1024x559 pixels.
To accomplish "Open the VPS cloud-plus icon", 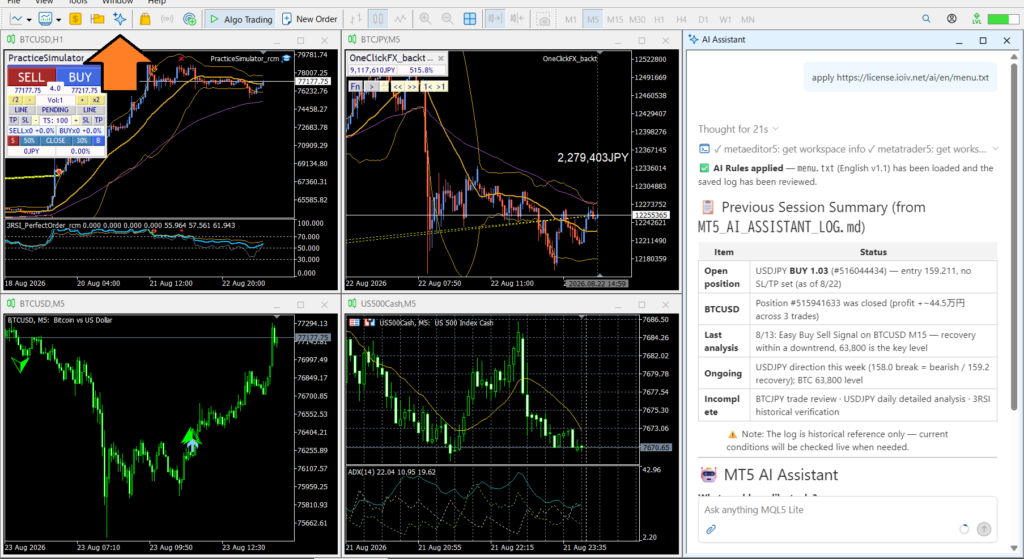I will point(189,19).
